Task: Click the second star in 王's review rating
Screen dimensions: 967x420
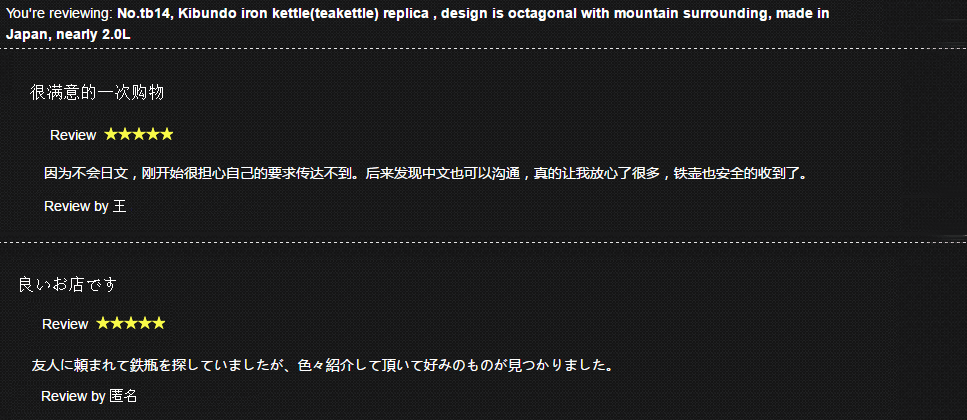Action: click(125, 134)
